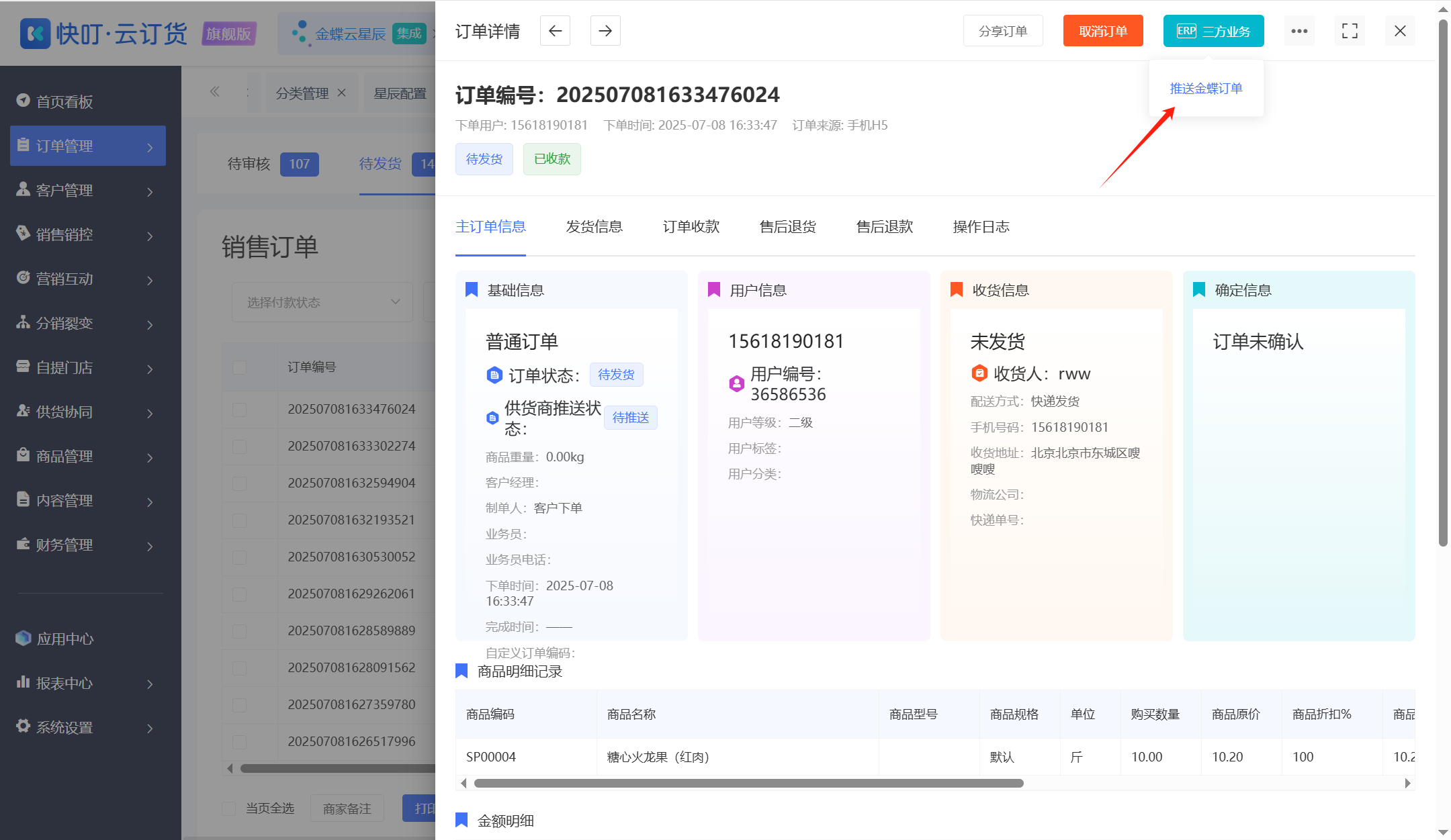Click the 分享订单 button

click(1003, 31)
